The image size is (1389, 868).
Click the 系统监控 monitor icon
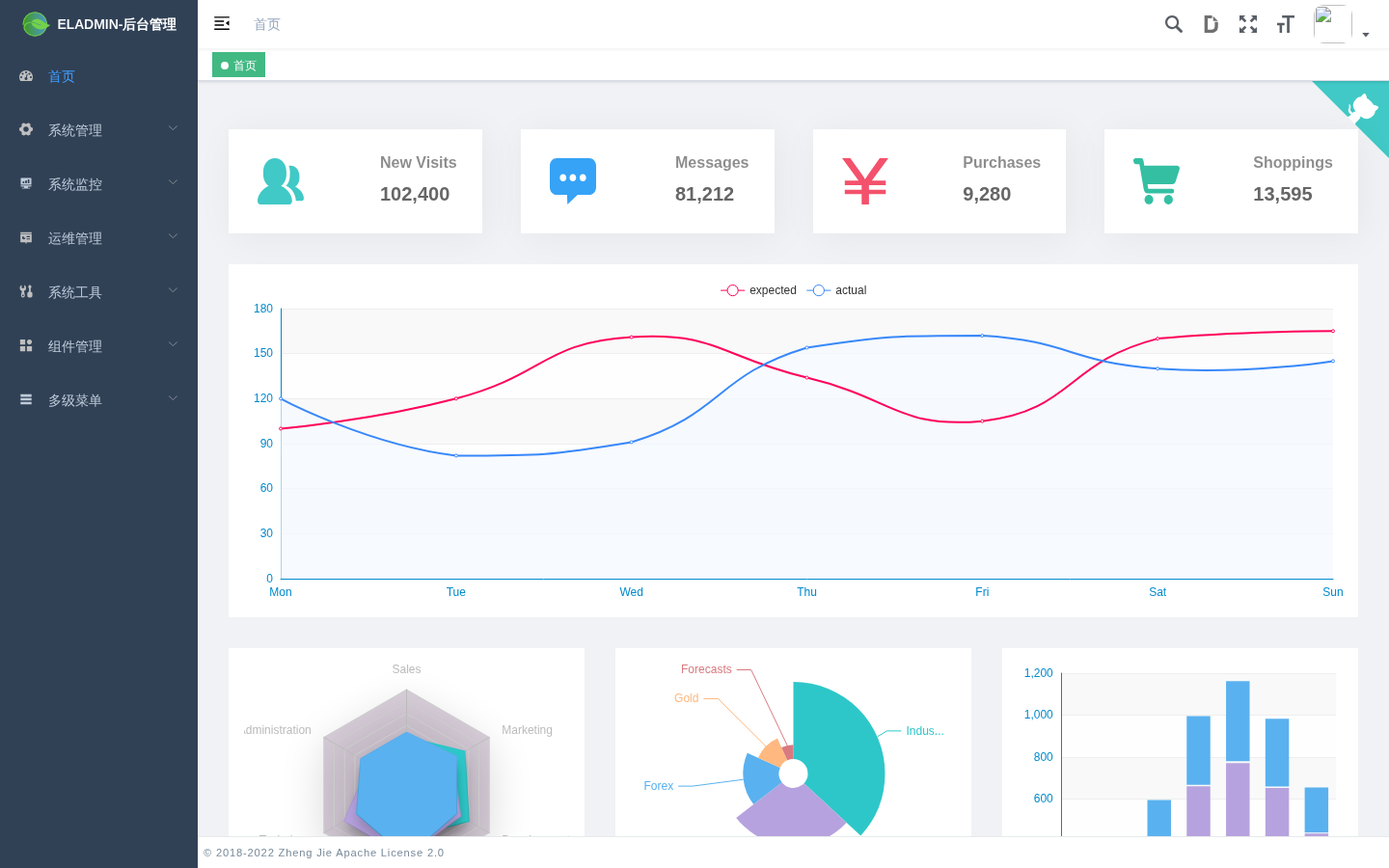click(x=26, y=183)
